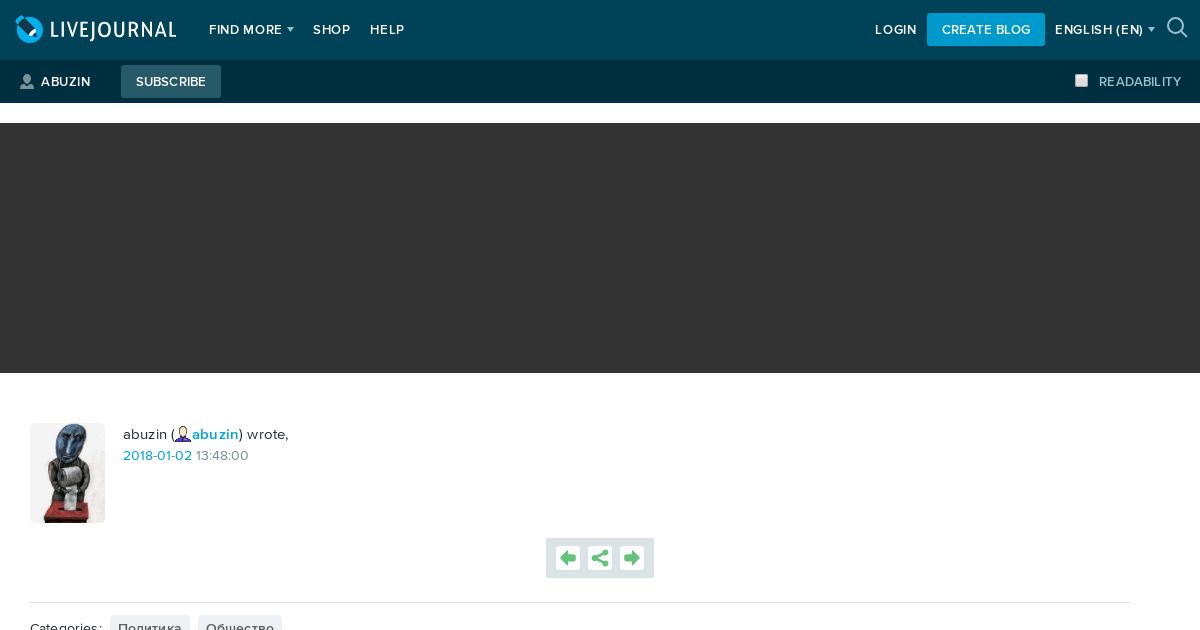Click the user head icon before abuzin link
Screen dimensions: 1200x630
pyautogui.click(x=183, y=434)
